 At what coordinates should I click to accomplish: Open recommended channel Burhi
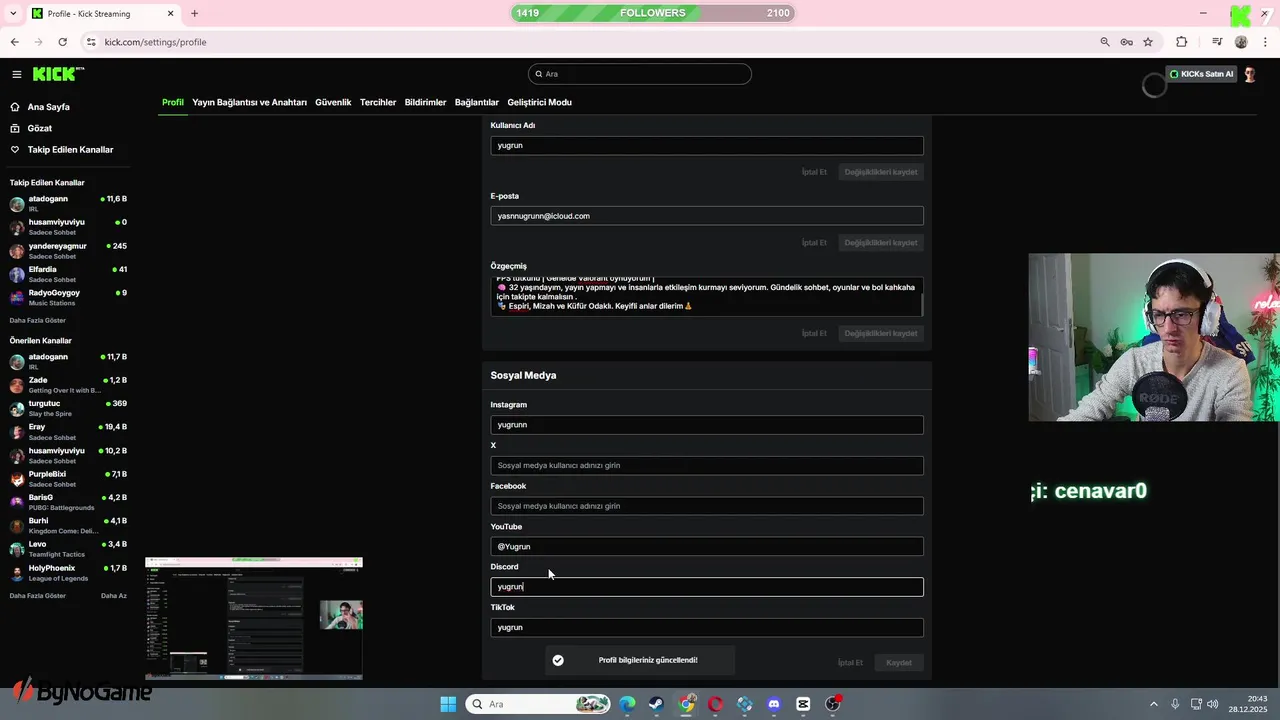[68, 525]
